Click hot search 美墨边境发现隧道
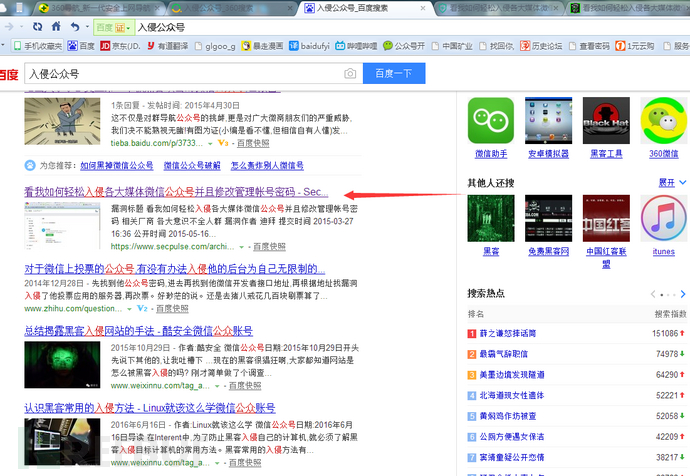Image resolution: width=690 pixels, height=476 pixels. click(x=512, y=375)
